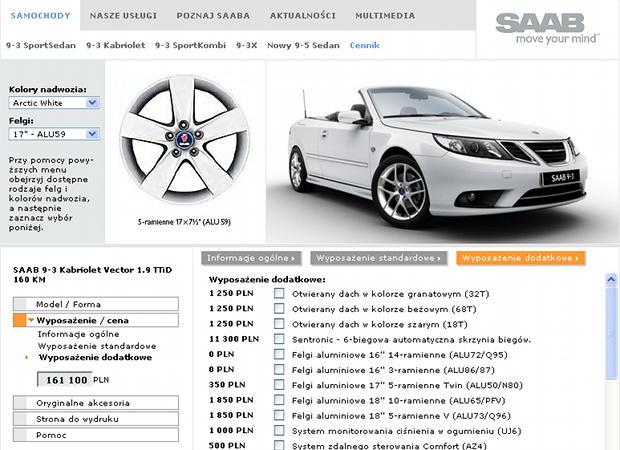Open the Samochody navigation tab
This screenshot has height=450, width=620.
40,16
